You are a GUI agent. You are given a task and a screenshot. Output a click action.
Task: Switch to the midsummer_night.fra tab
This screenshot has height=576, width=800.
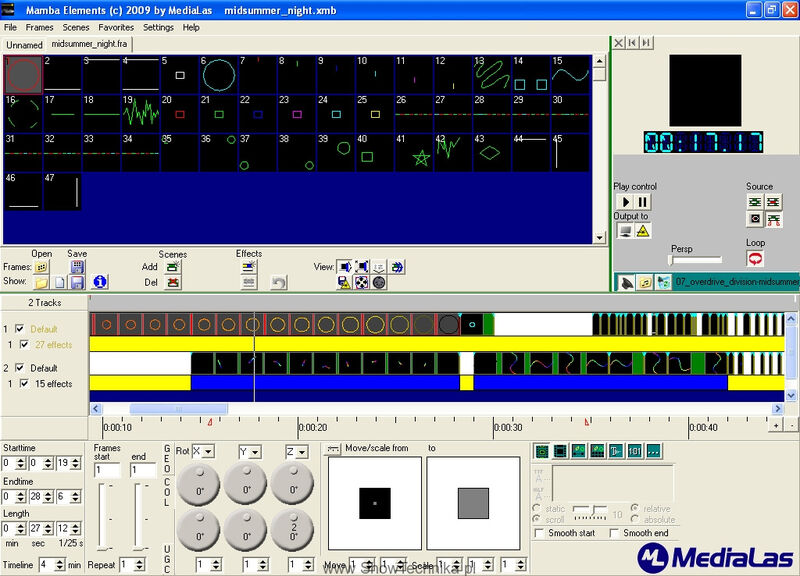[89, 44]
